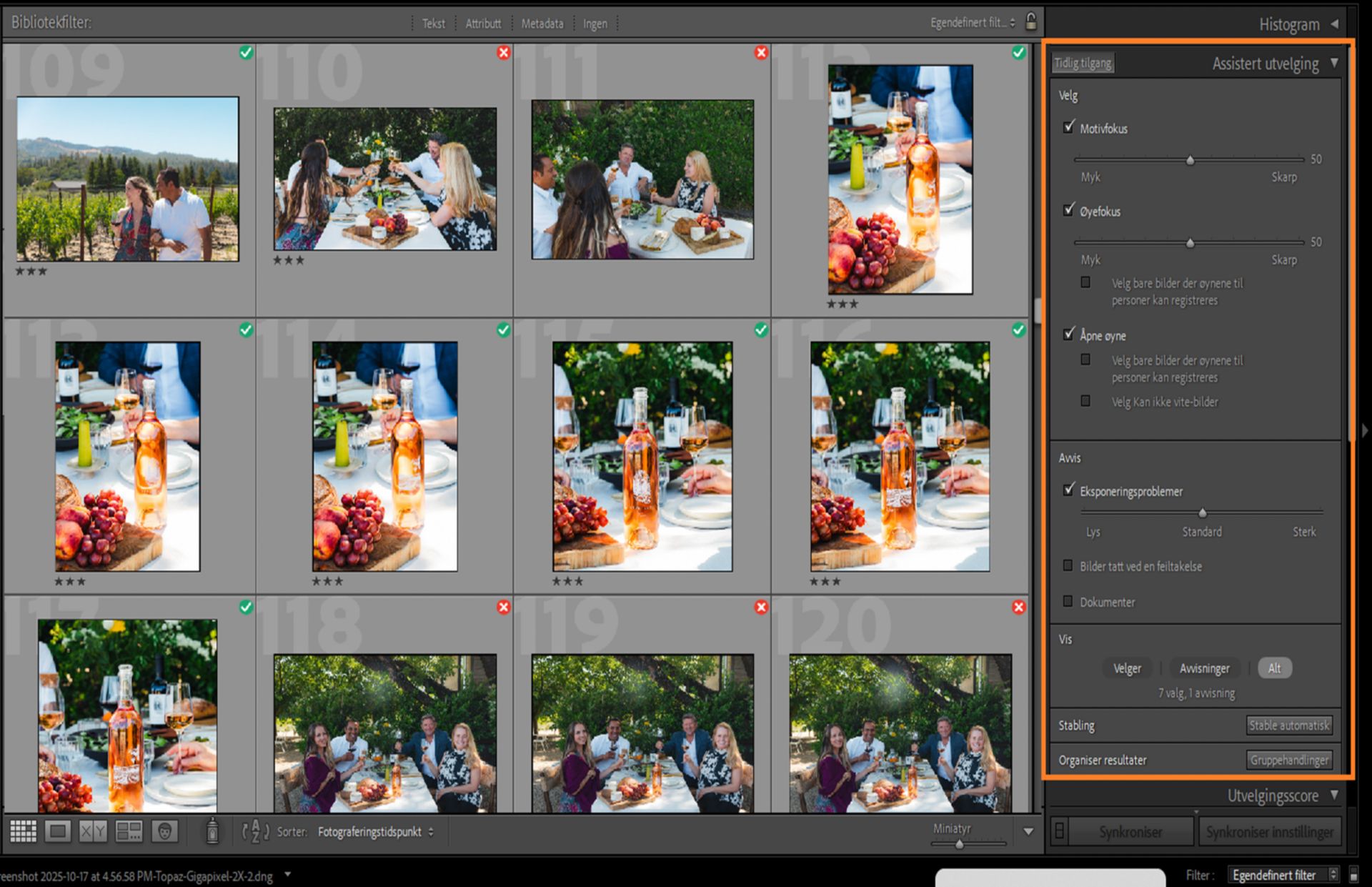1372x887 pixels.
Task: Select Ingen filter tab
Action: tap(595, 24)
